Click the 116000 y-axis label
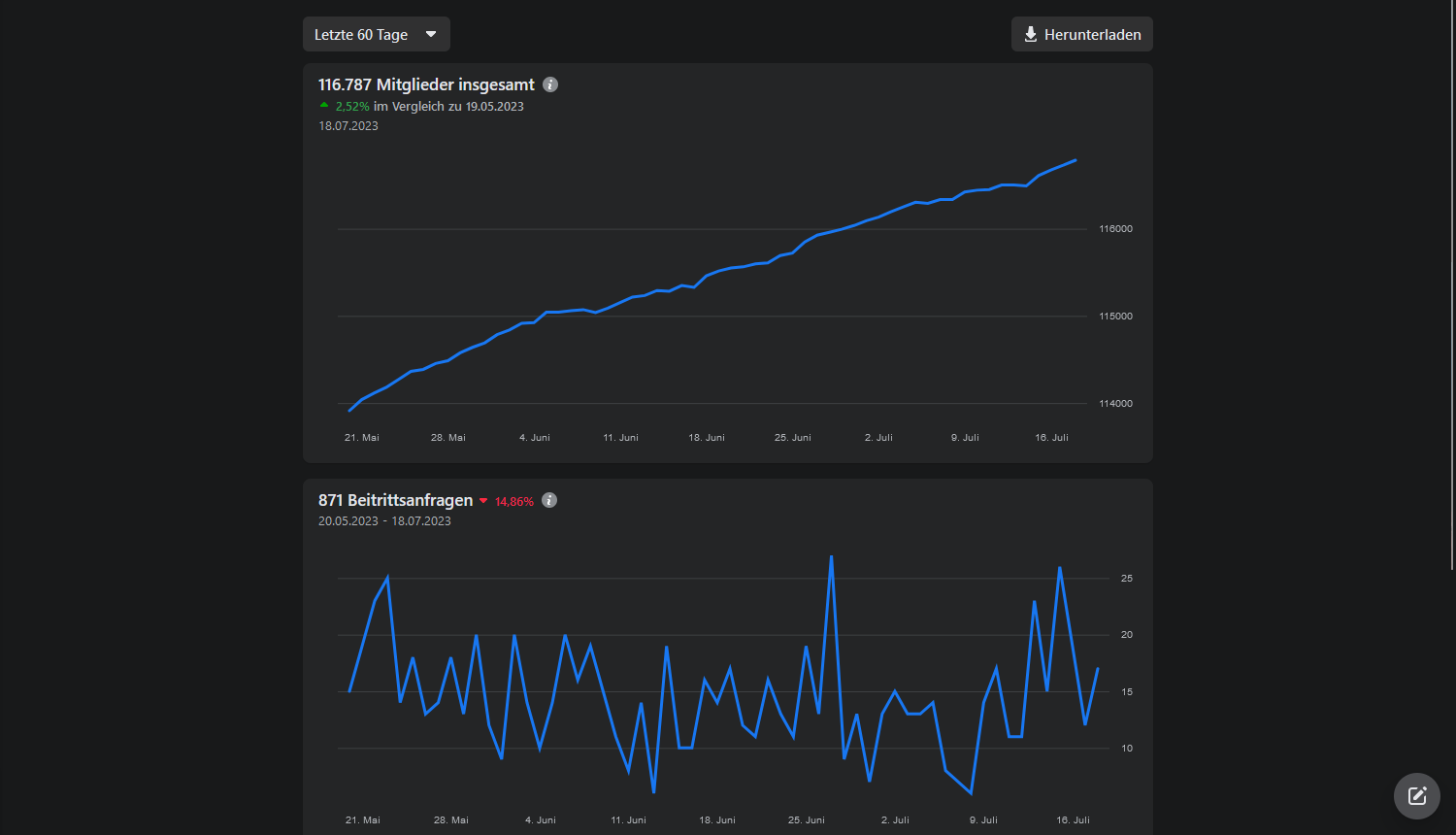The width and height of the screenshot is (1456, 835). click(1115, 229)
